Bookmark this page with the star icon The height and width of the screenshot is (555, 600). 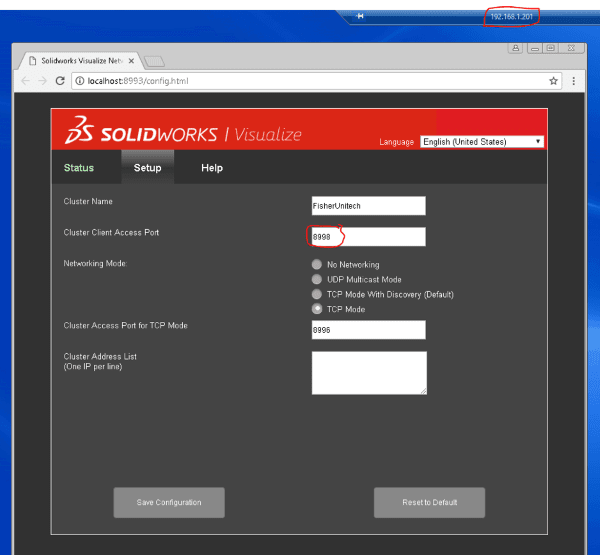(x=553, y=81)
